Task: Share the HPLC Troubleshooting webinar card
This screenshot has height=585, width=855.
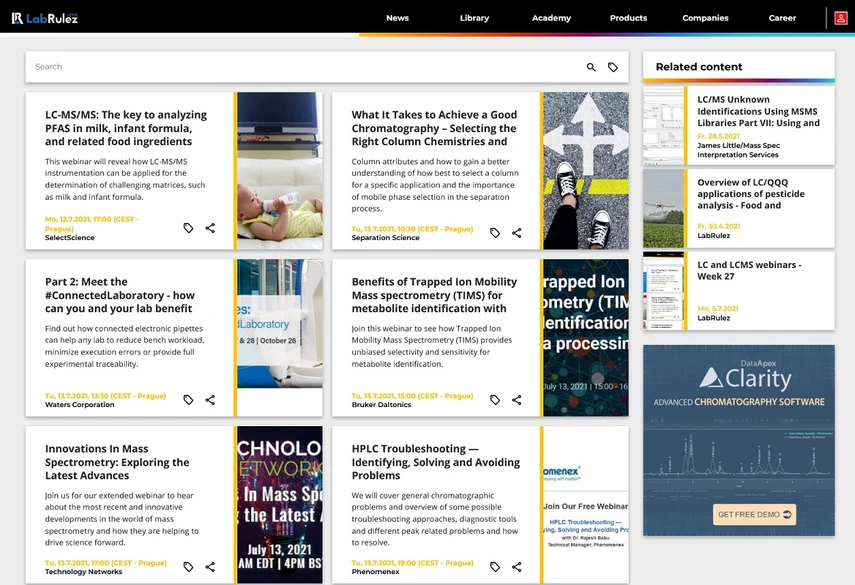Action: point(517,567)
